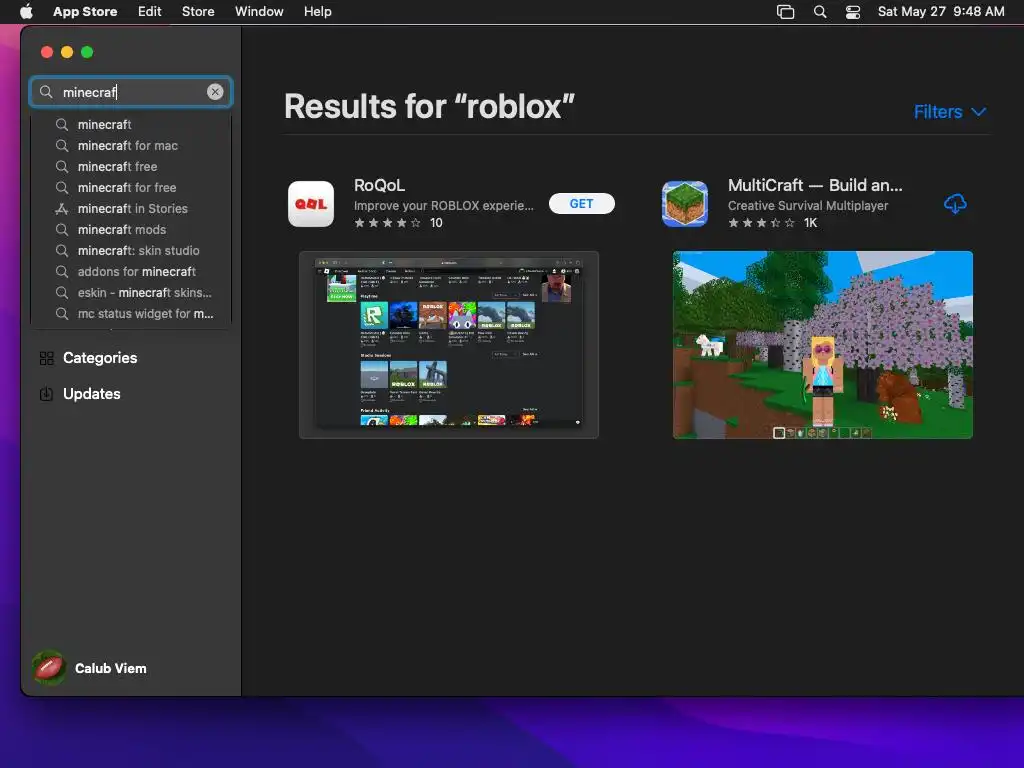This screenshot has height=768, width=1024.
Task: Clear the search field text
Action: [x=215, y=92]
